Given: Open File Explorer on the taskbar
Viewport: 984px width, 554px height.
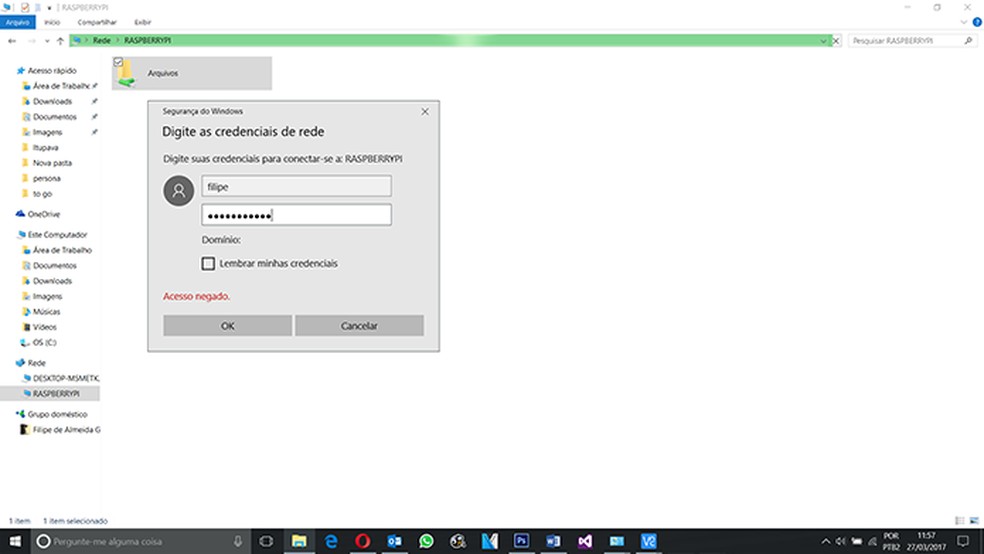Looking at the screenshot, I should (299, 541).
